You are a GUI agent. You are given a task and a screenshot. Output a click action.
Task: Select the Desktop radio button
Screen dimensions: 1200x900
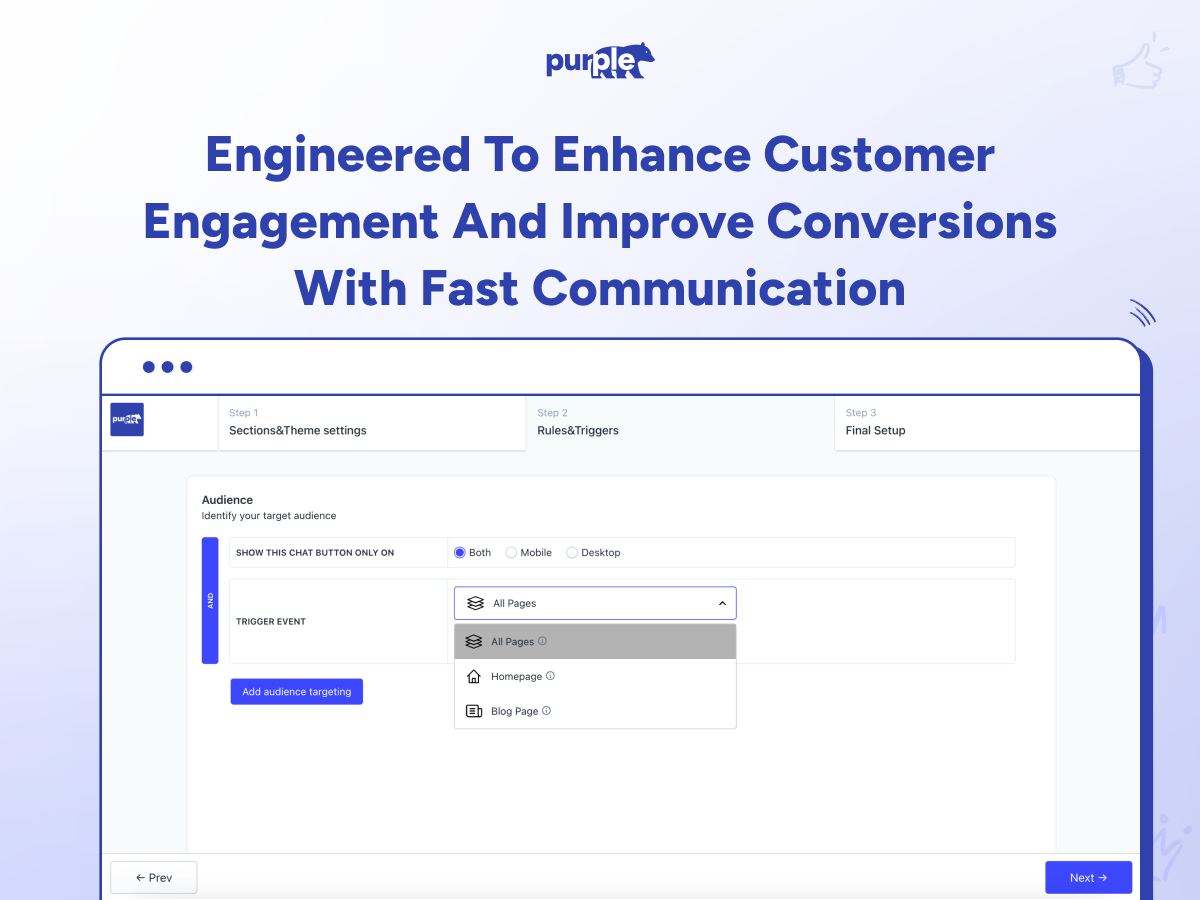[x=572, y=552]
